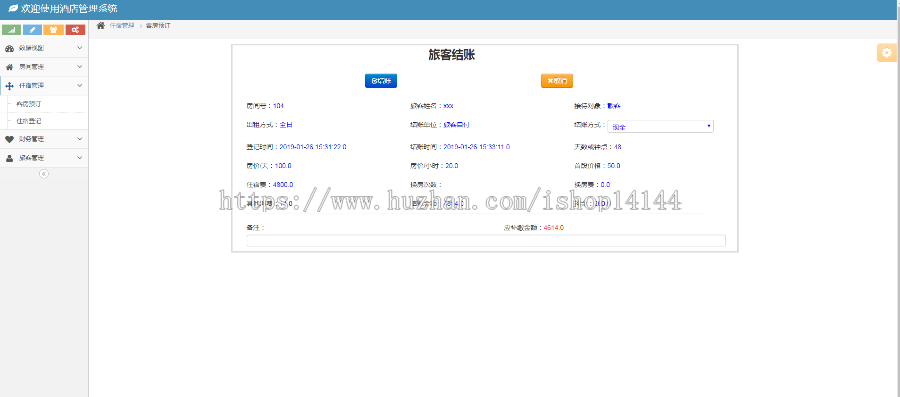This screenshot has height=397, width=900.
Task: Click the orange users shortcut button
Action: [x=53, y=30]
